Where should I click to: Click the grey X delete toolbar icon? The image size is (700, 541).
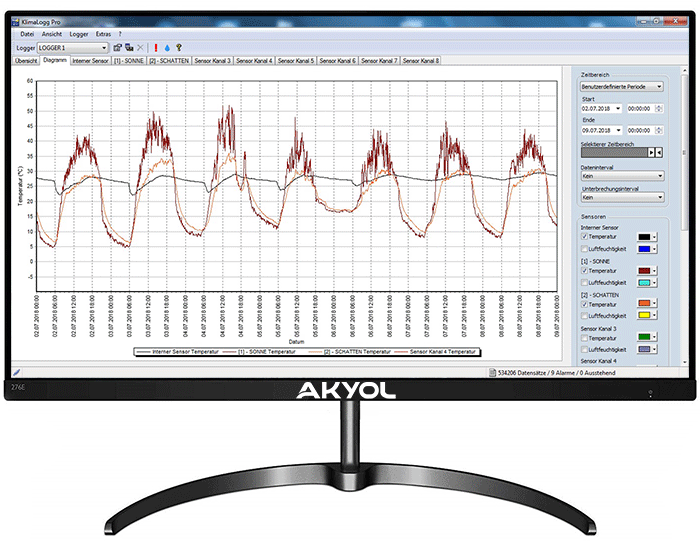coord(140,47)
